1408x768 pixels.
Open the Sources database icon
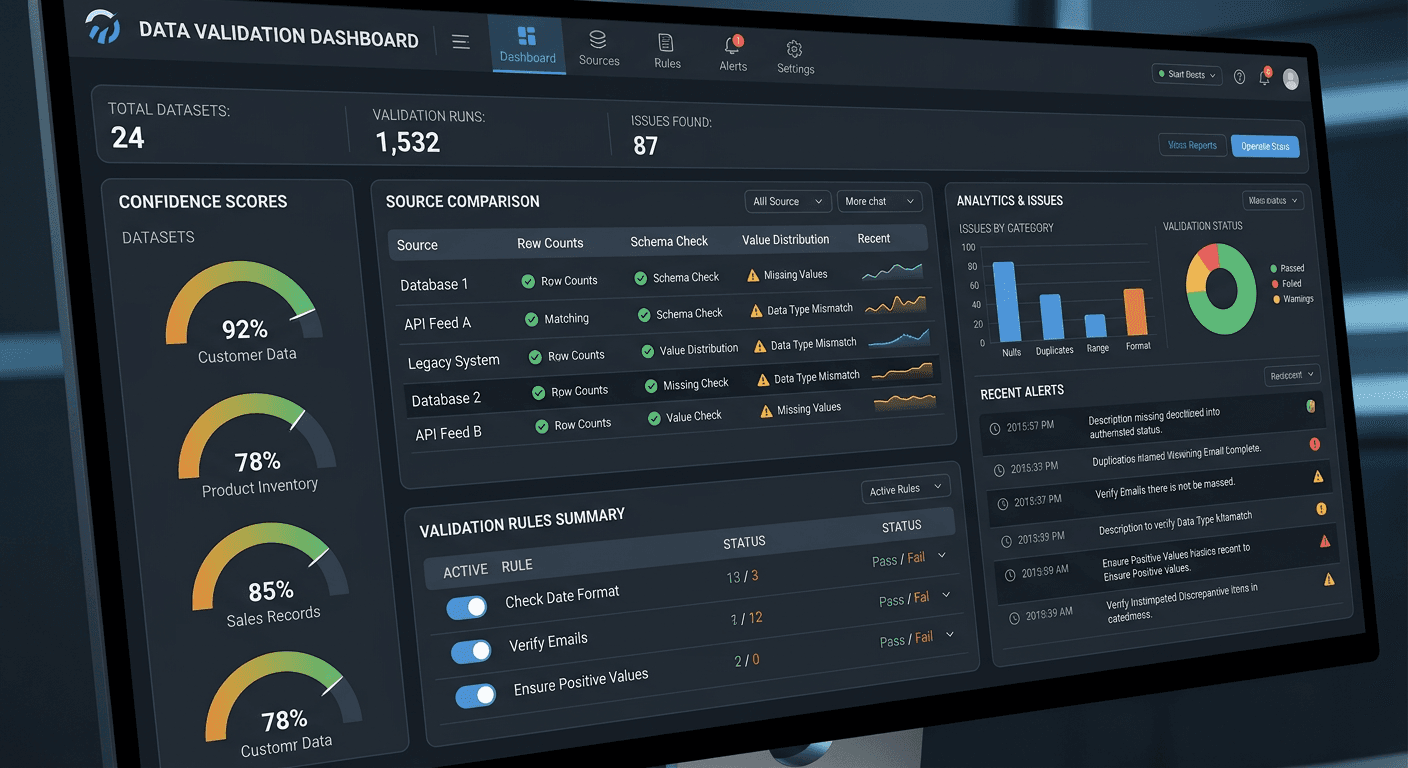598,40
